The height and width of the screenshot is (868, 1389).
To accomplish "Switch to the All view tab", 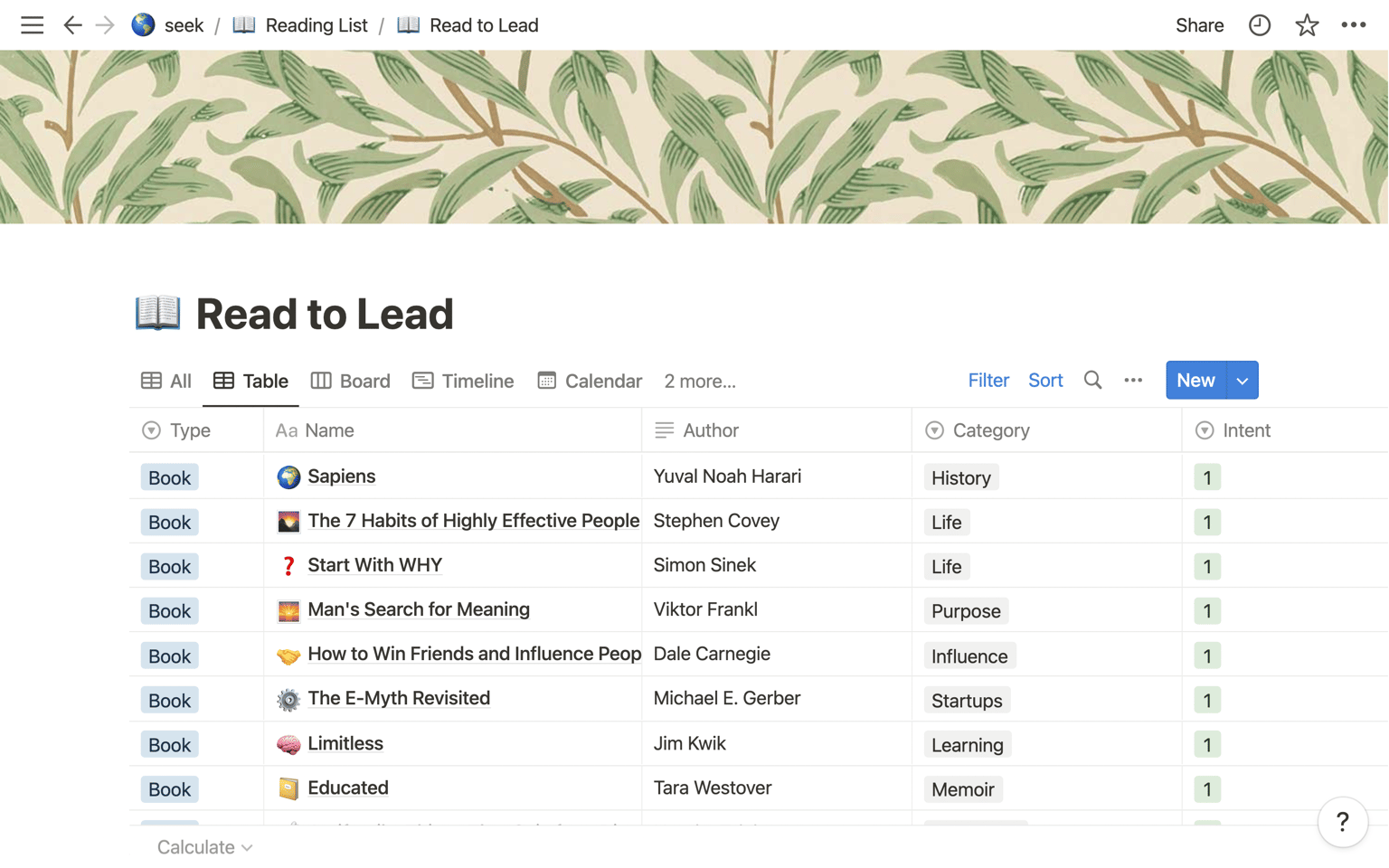I will 166,382.
